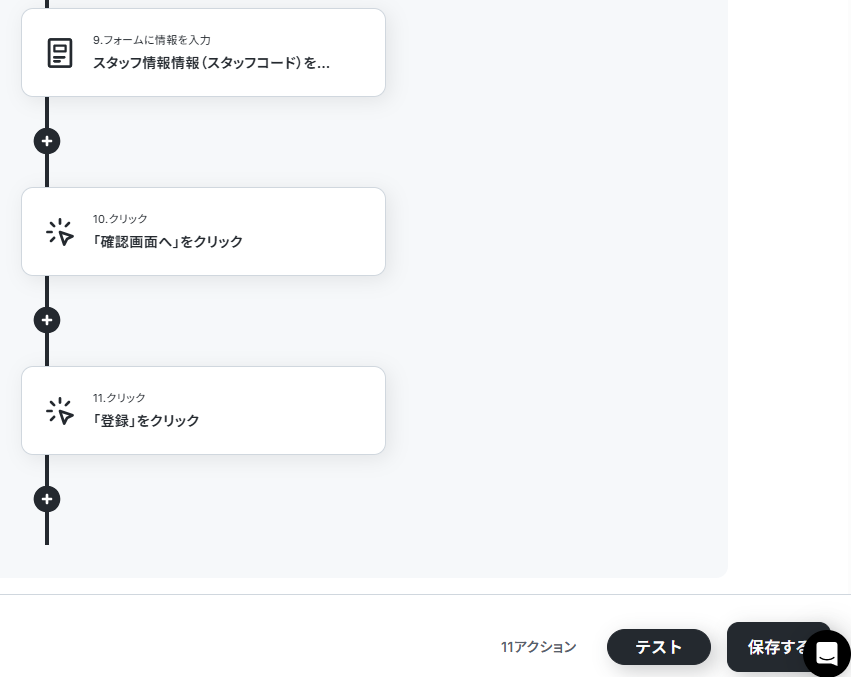Run the workflow with テスト button

coord(658,647)
